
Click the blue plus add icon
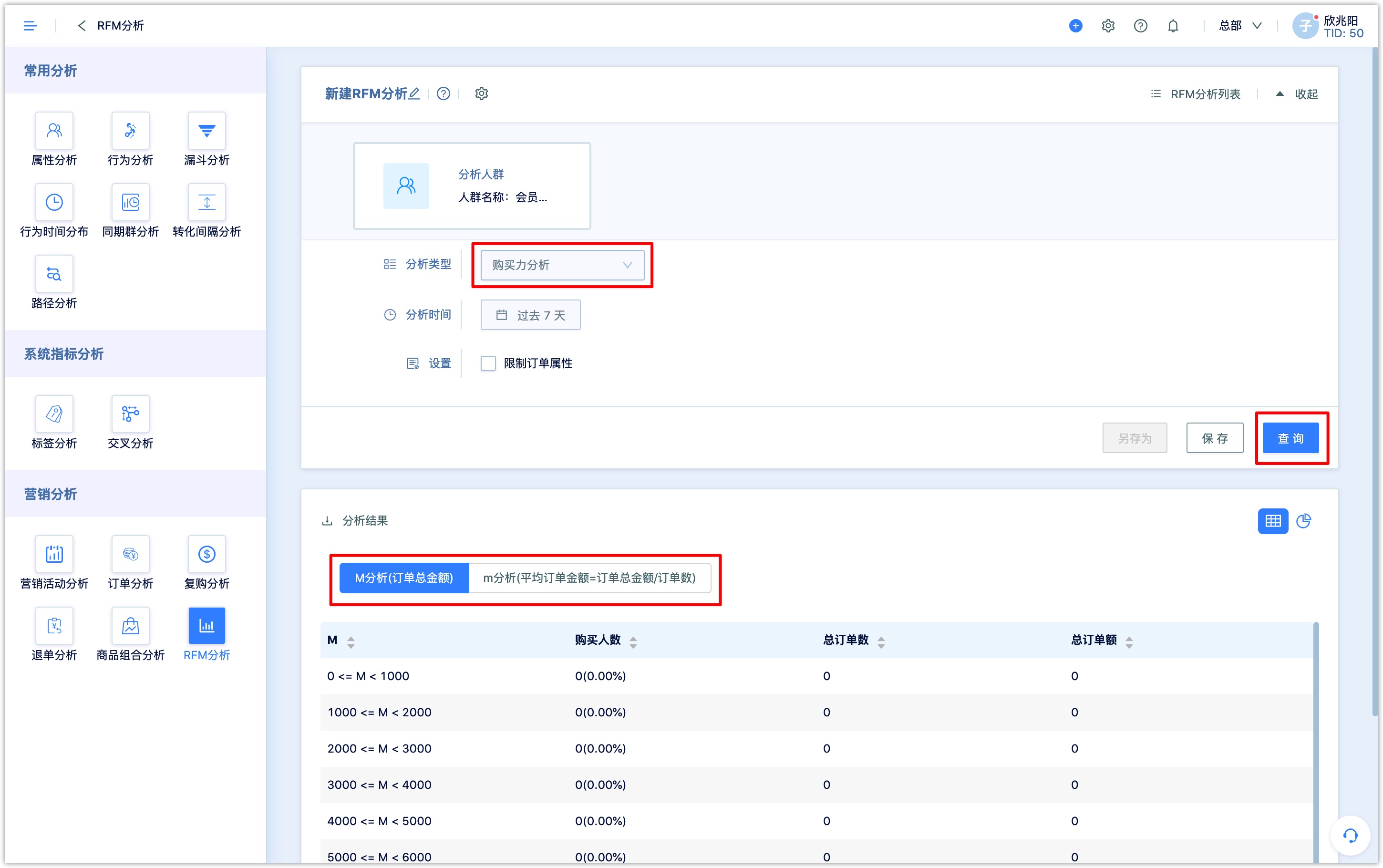(x=1075, y=26)
